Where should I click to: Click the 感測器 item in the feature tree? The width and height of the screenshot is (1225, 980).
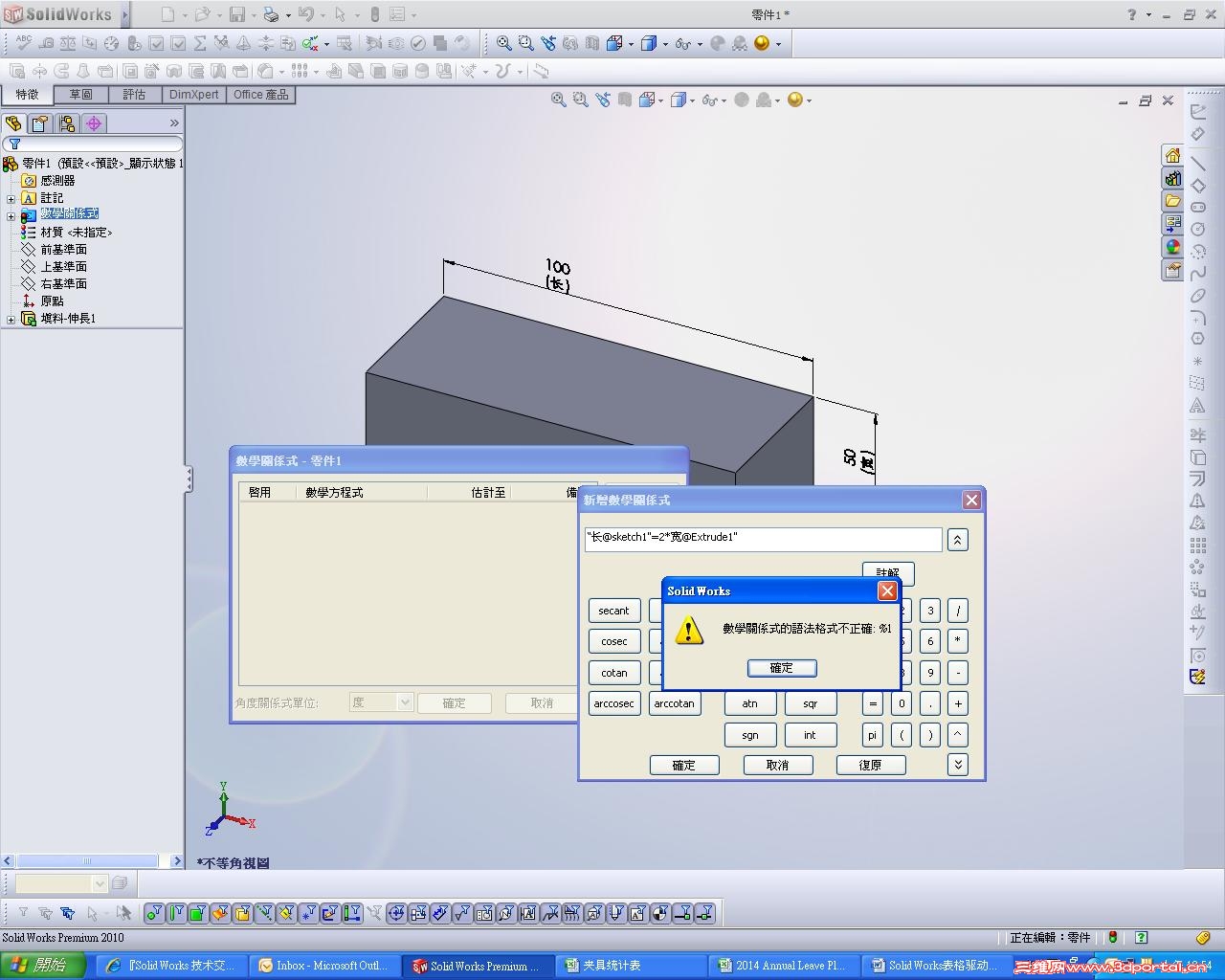coord(57,181)
